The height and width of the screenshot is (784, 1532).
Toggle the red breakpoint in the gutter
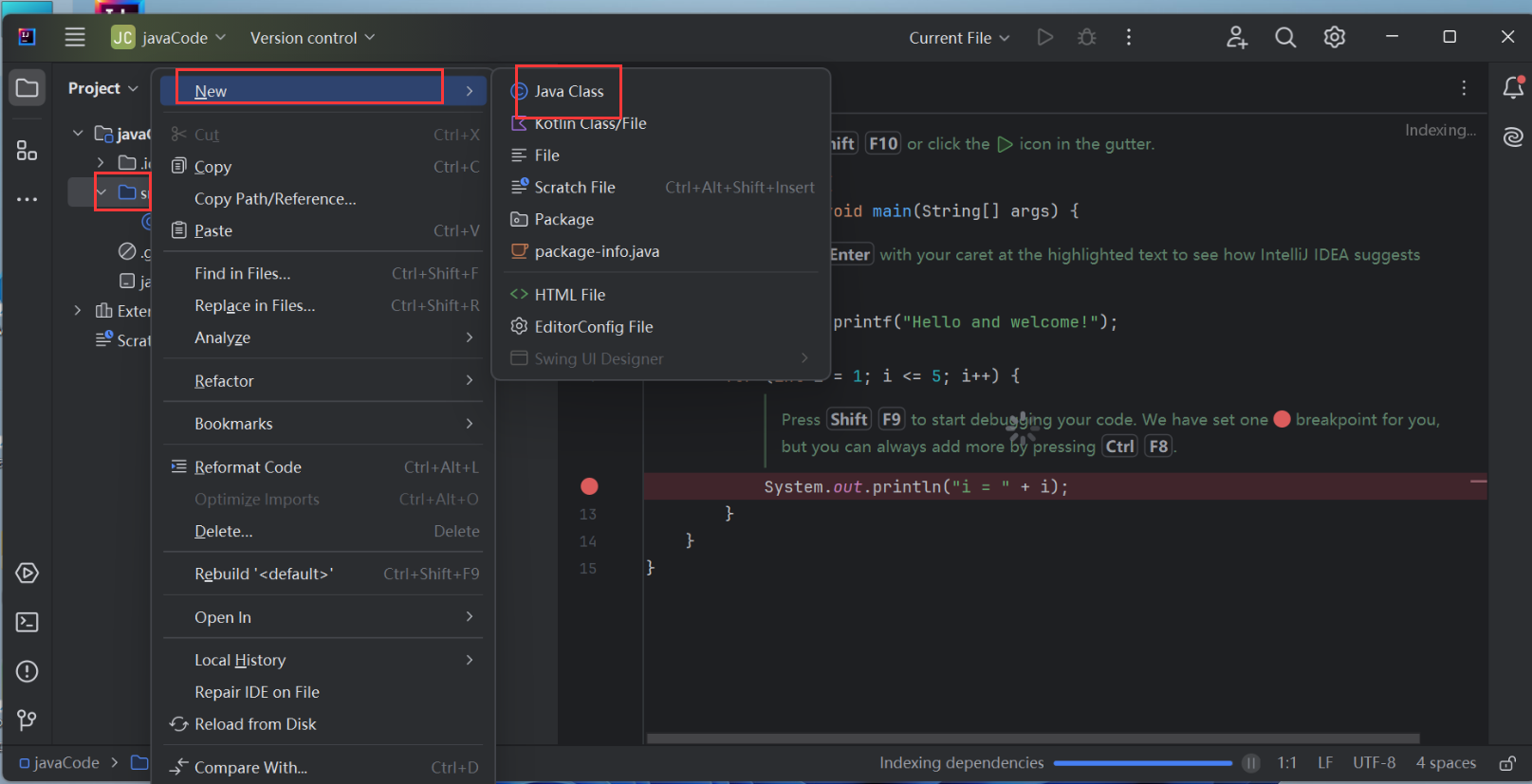click(x=589, y=486)
